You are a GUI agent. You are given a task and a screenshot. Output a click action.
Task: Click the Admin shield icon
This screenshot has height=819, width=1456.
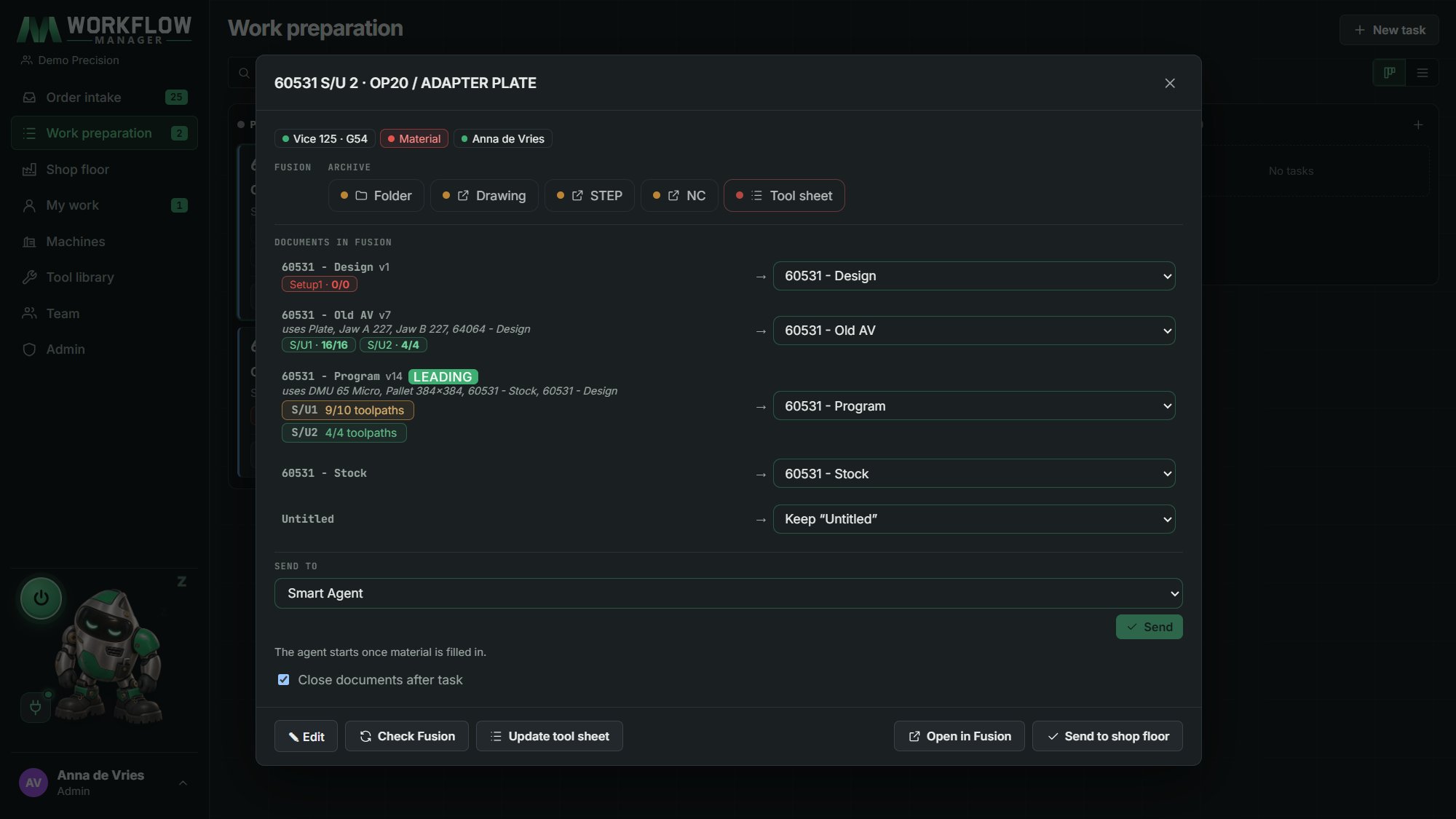(x=29, y=349)
